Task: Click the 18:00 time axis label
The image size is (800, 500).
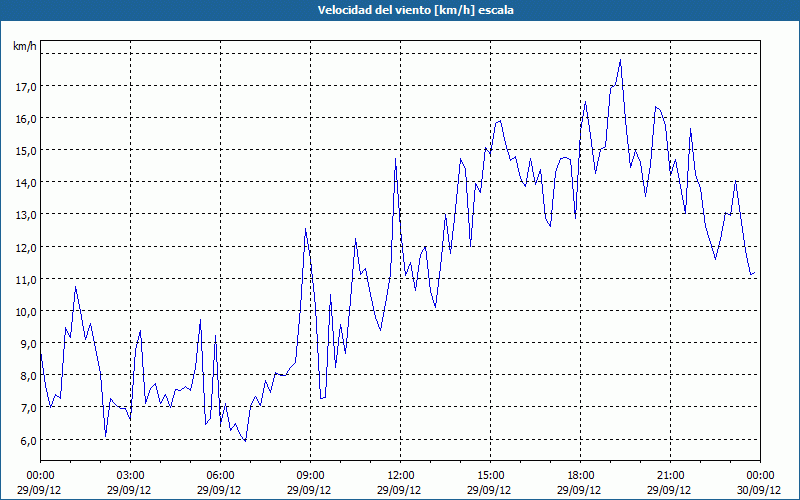Action: tap(581, 476)
